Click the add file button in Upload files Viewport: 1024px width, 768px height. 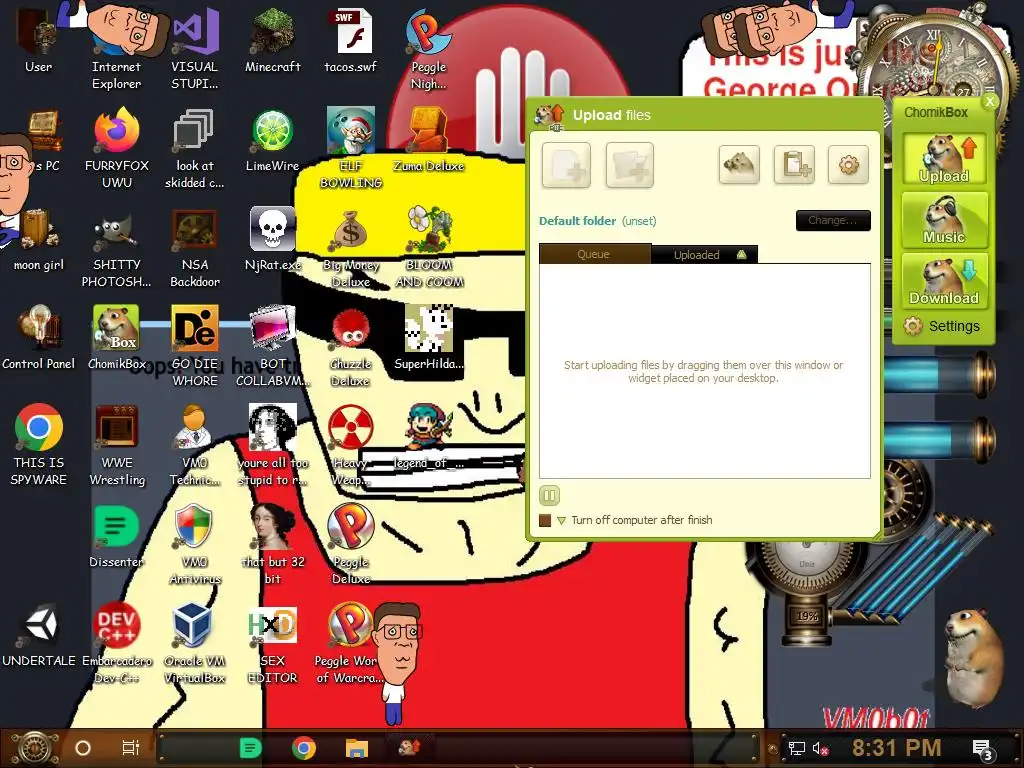tap(566, 165)
